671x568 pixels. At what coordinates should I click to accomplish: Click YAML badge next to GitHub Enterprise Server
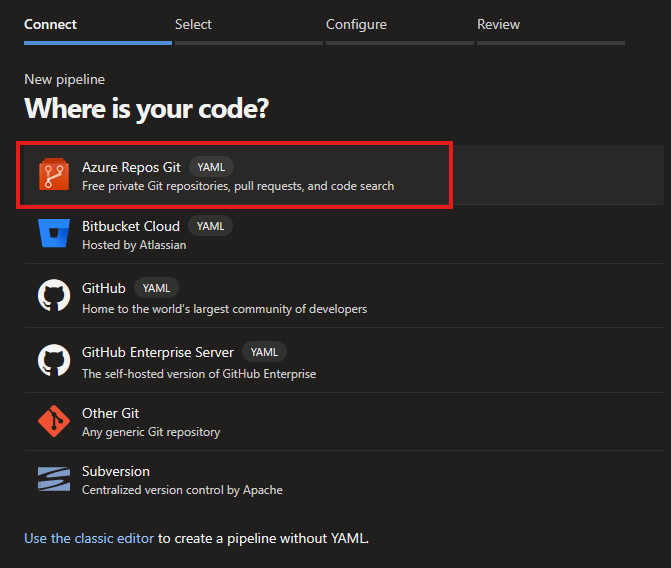264,352
